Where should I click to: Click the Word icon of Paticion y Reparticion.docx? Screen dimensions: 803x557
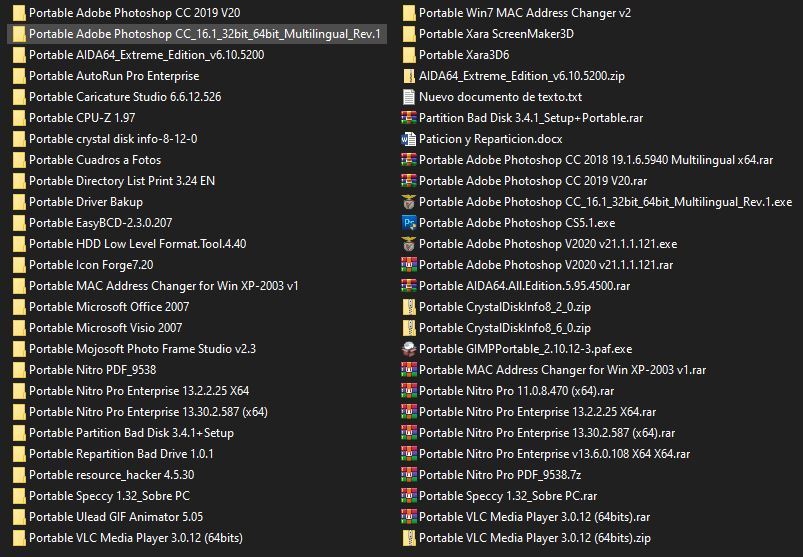408,139
